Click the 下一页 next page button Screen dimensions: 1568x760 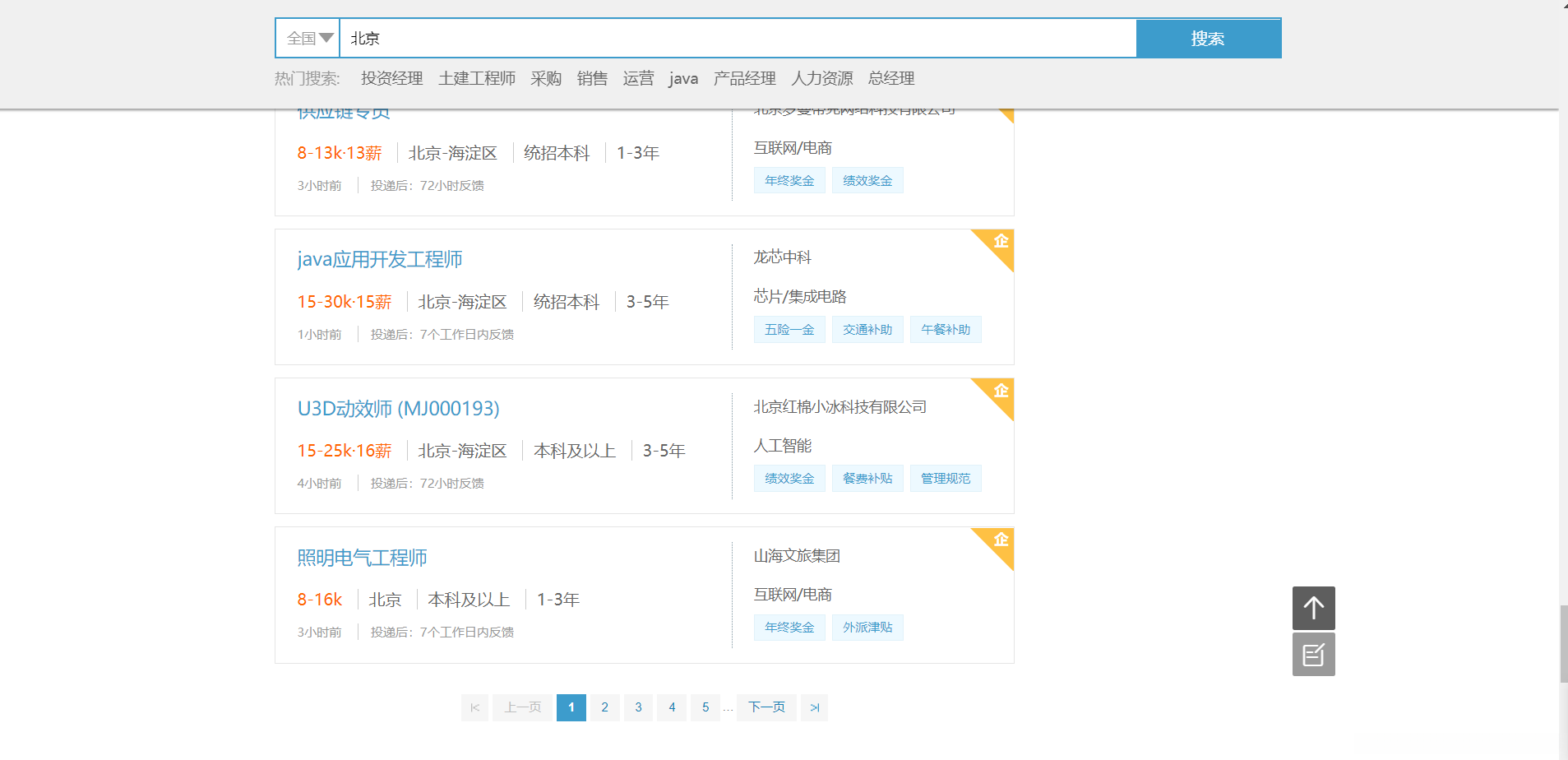point(767,707)
